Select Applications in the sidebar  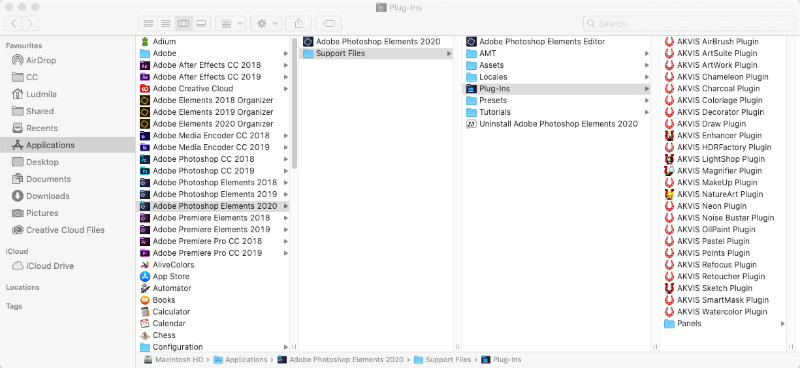pos(67,145)
